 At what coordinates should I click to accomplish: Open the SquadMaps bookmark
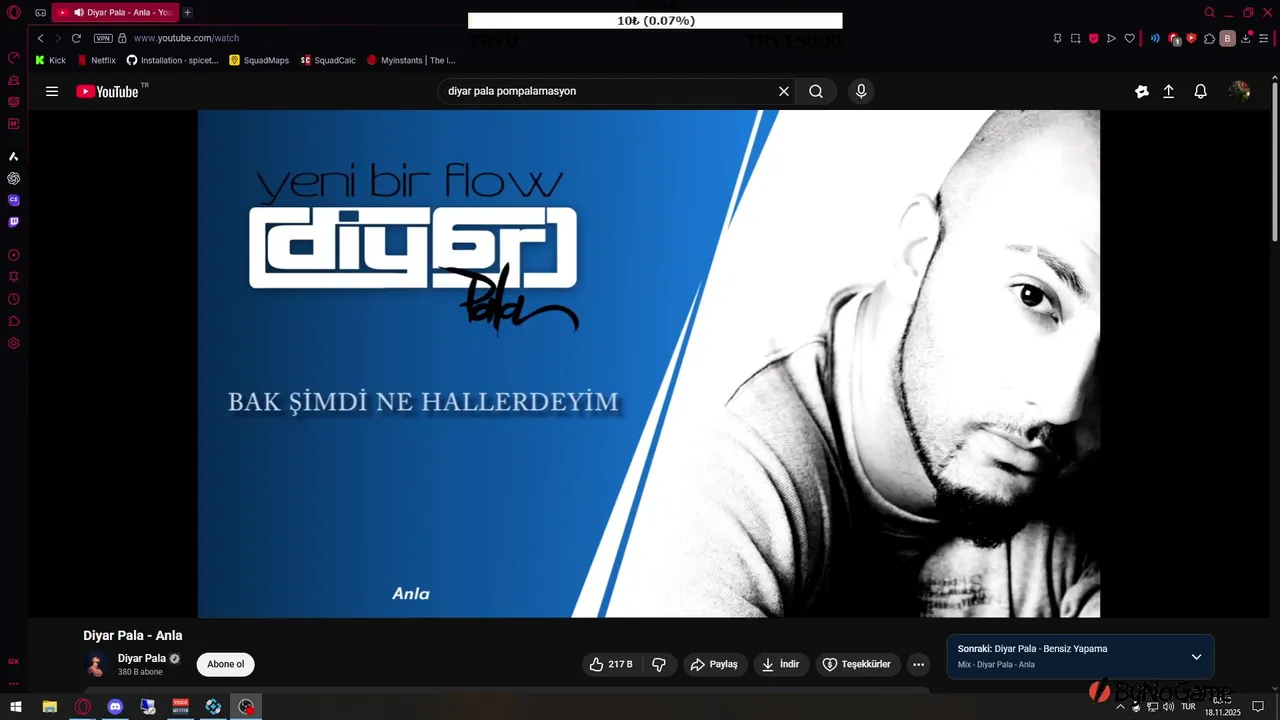coord(259,60)
